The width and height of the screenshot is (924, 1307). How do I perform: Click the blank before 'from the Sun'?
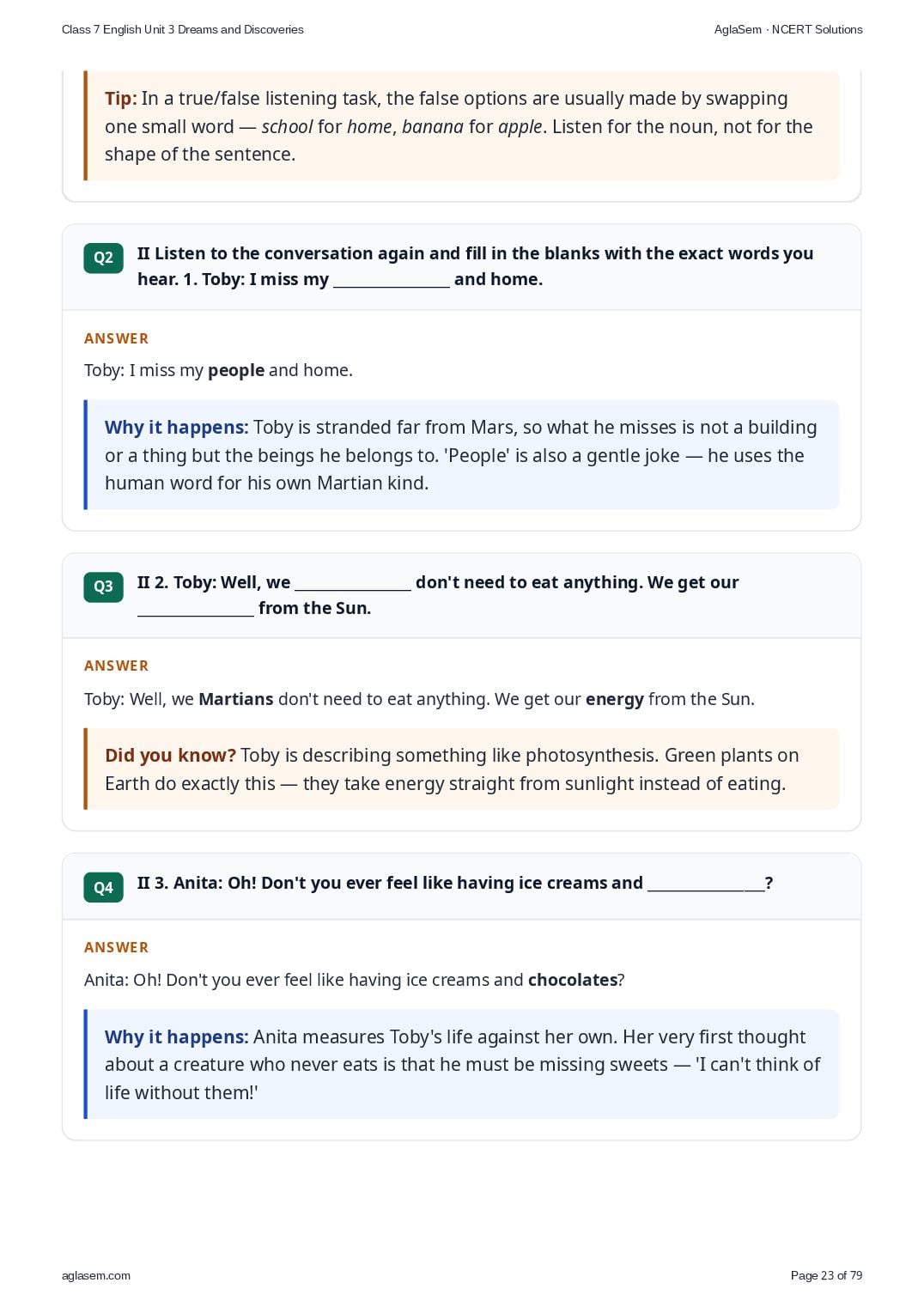pyautogui.click(x=196, y=610)
